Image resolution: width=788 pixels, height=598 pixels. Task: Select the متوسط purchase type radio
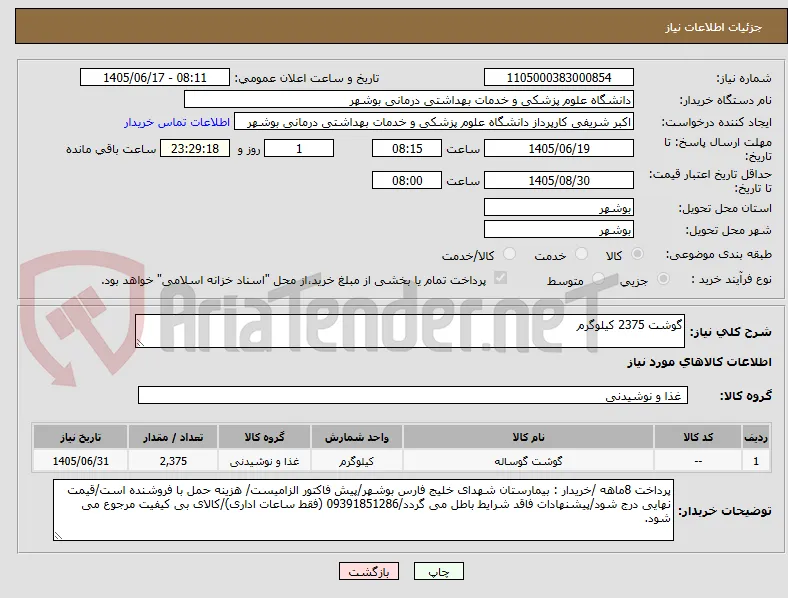tap(598, 278)
